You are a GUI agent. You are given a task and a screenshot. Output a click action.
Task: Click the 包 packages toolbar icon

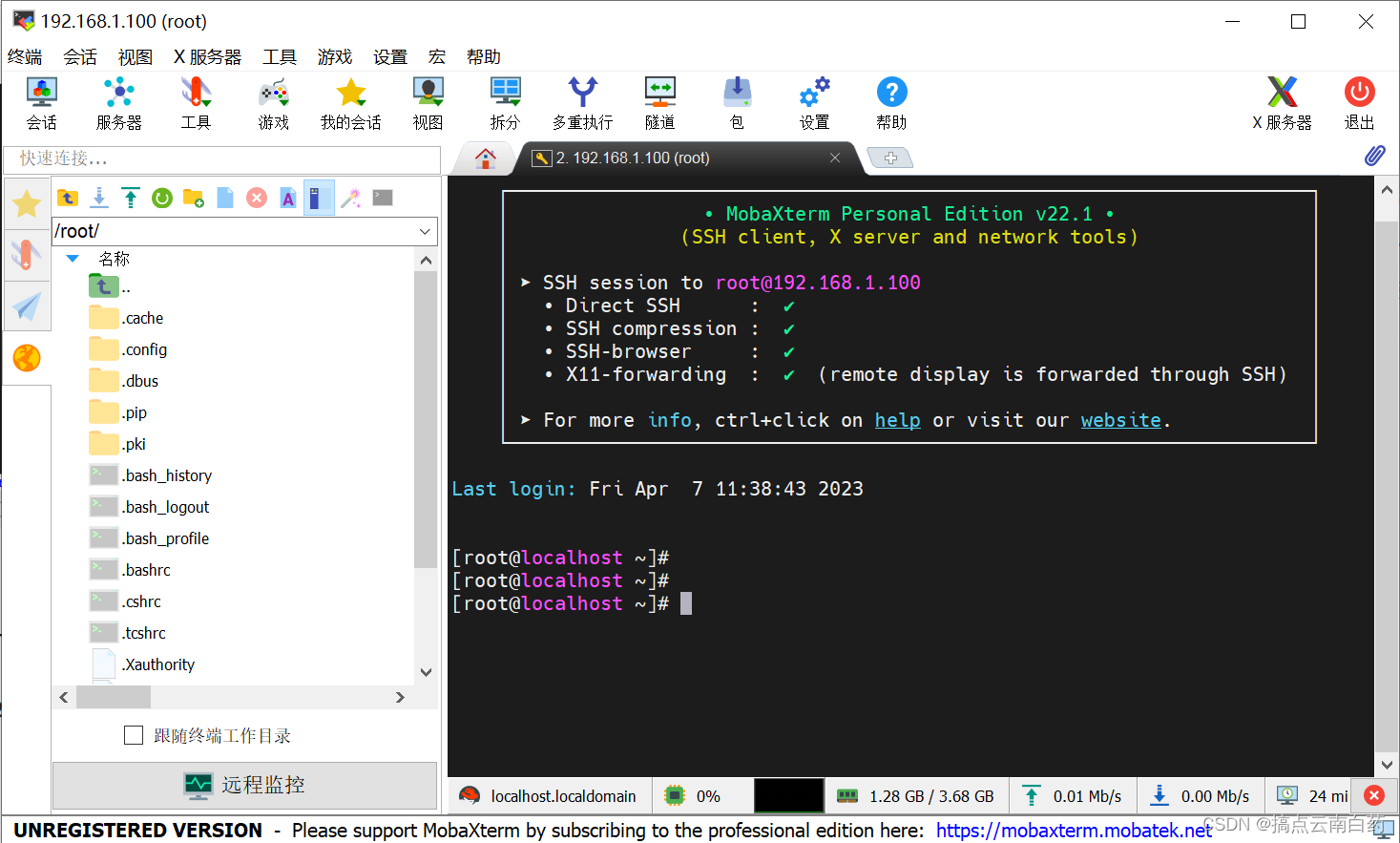(x=737, y=103)
